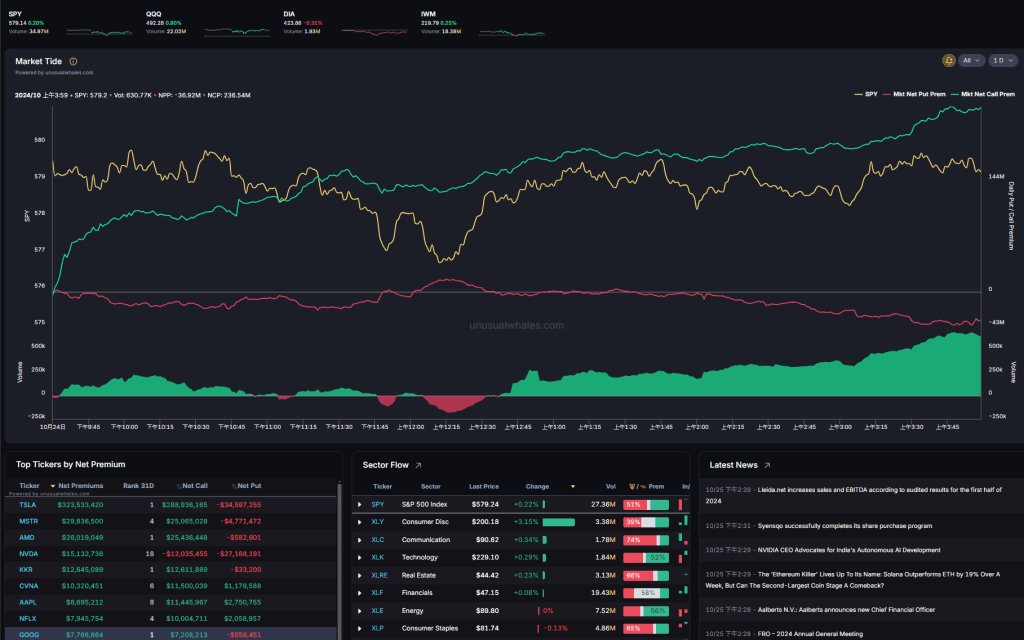The height and width of the screenshot is (640, 1024).
Task: Expand the XLK Technology sector row
Action: (x=360, y=557)
